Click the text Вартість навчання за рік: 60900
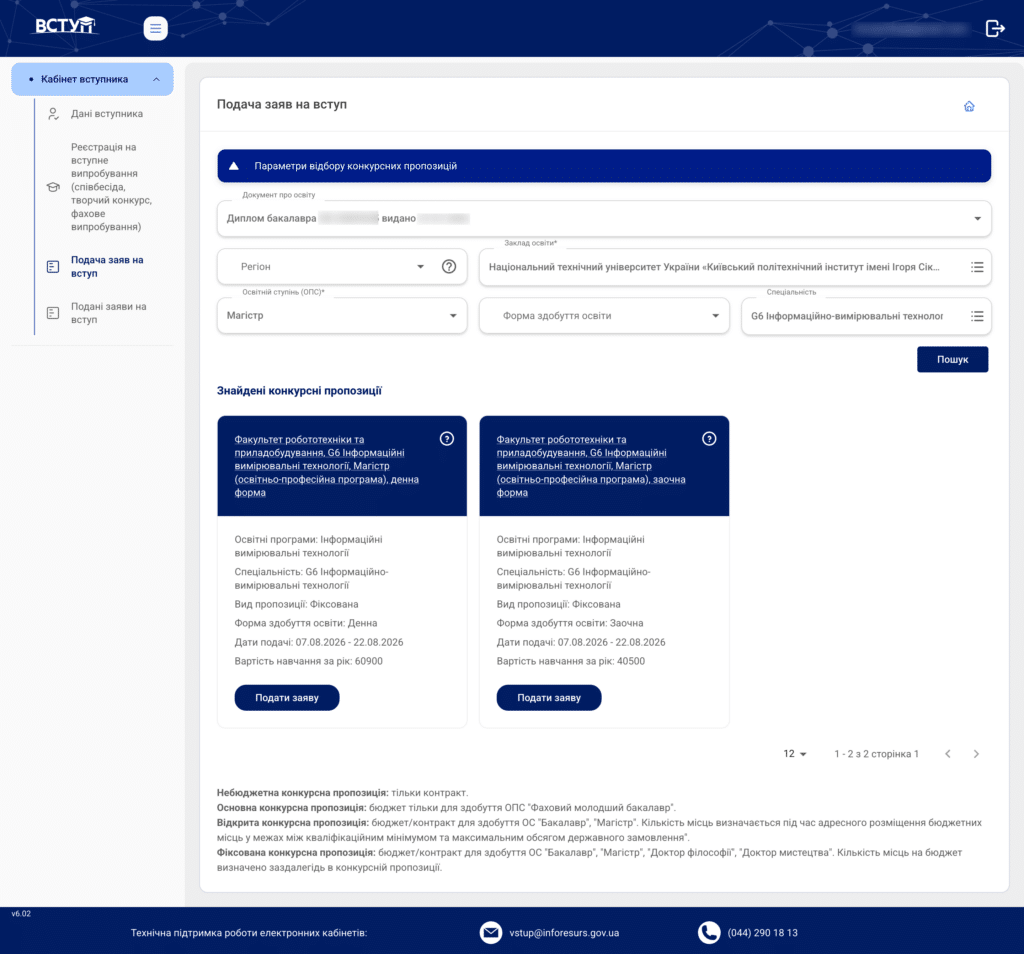This screenshot has width=1024, height=954. point(308,661)
